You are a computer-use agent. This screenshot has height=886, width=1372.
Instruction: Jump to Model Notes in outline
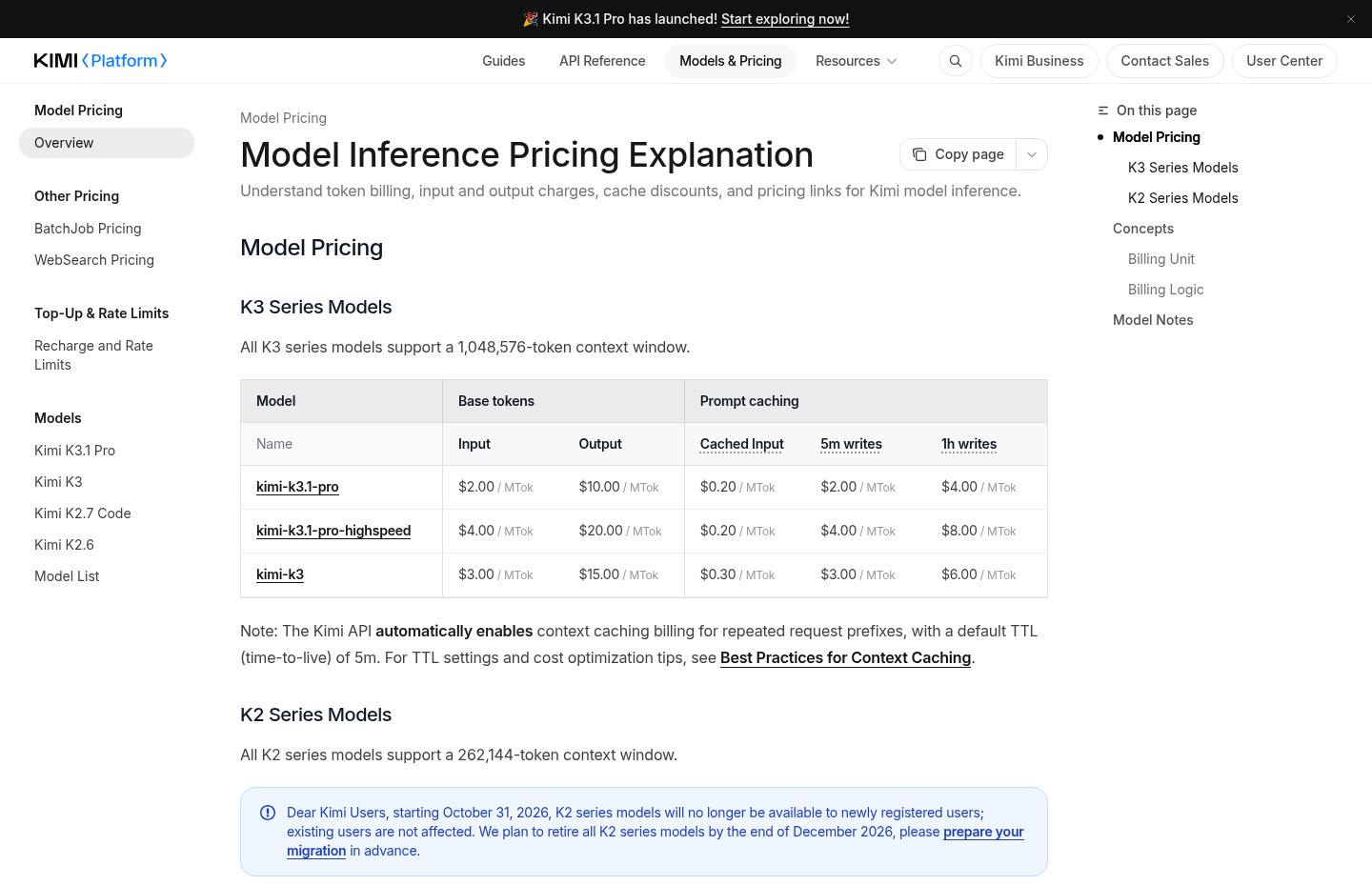click(1153, 320)
